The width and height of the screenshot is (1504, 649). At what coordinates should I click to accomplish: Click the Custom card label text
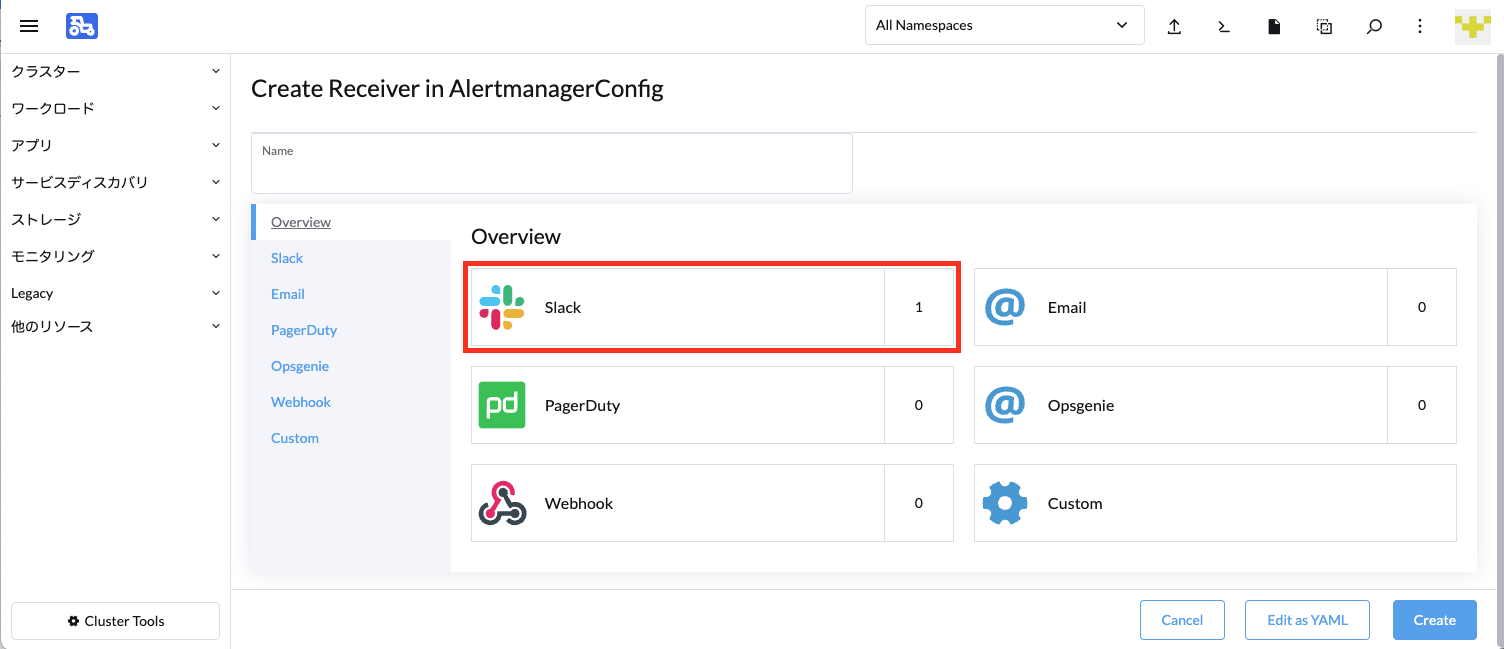coord(1075,504)
